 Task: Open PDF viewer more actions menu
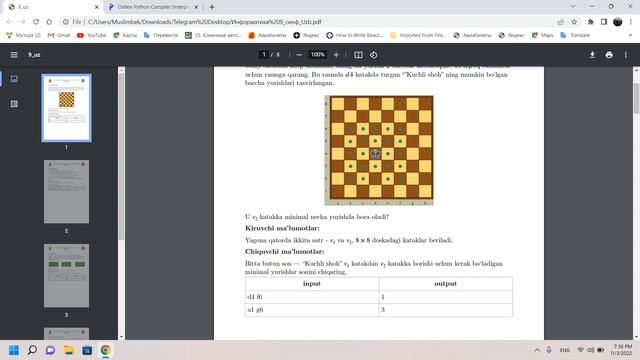[x=625, y=55]
